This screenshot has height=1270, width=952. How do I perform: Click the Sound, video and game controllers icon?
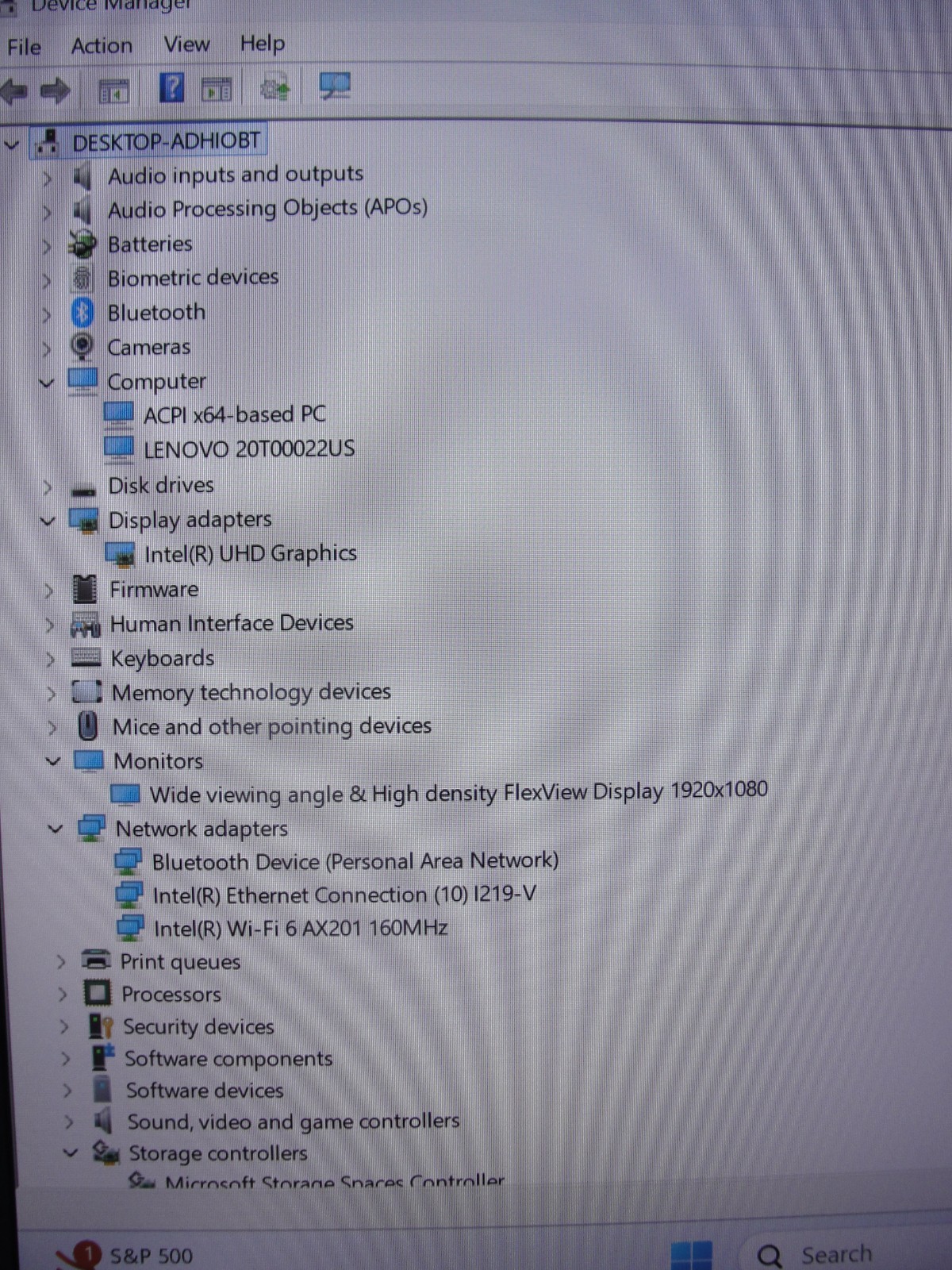(x=103, y=1122)
